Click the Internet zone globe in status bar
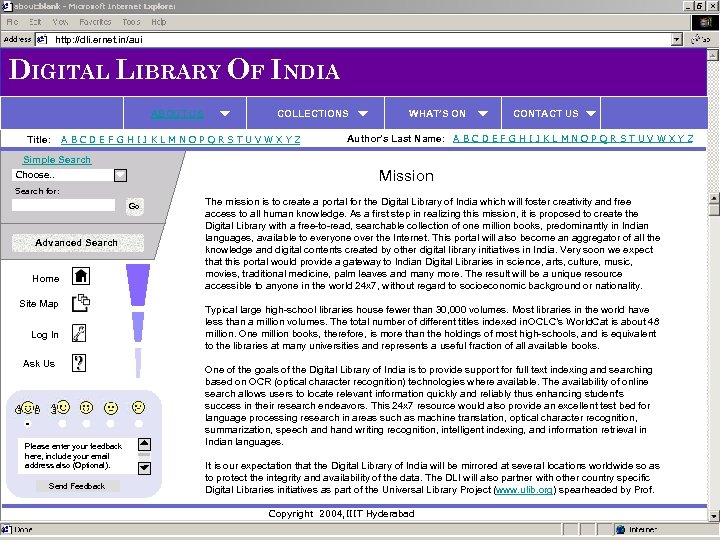 (x=621, y=529)
